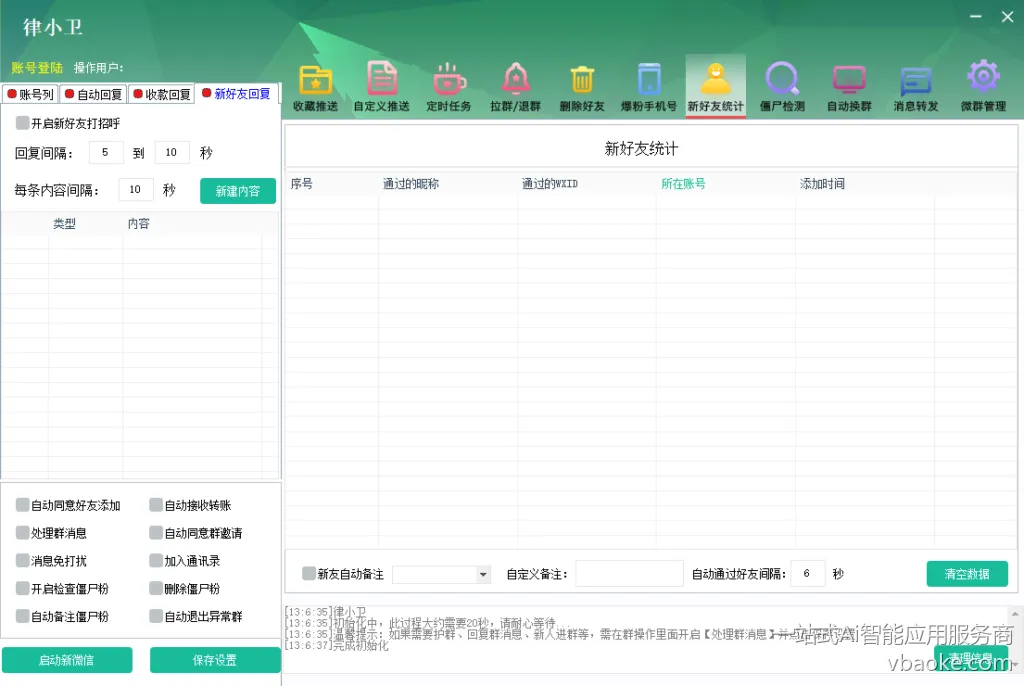Click the 类型 column header

coord(64,223)
